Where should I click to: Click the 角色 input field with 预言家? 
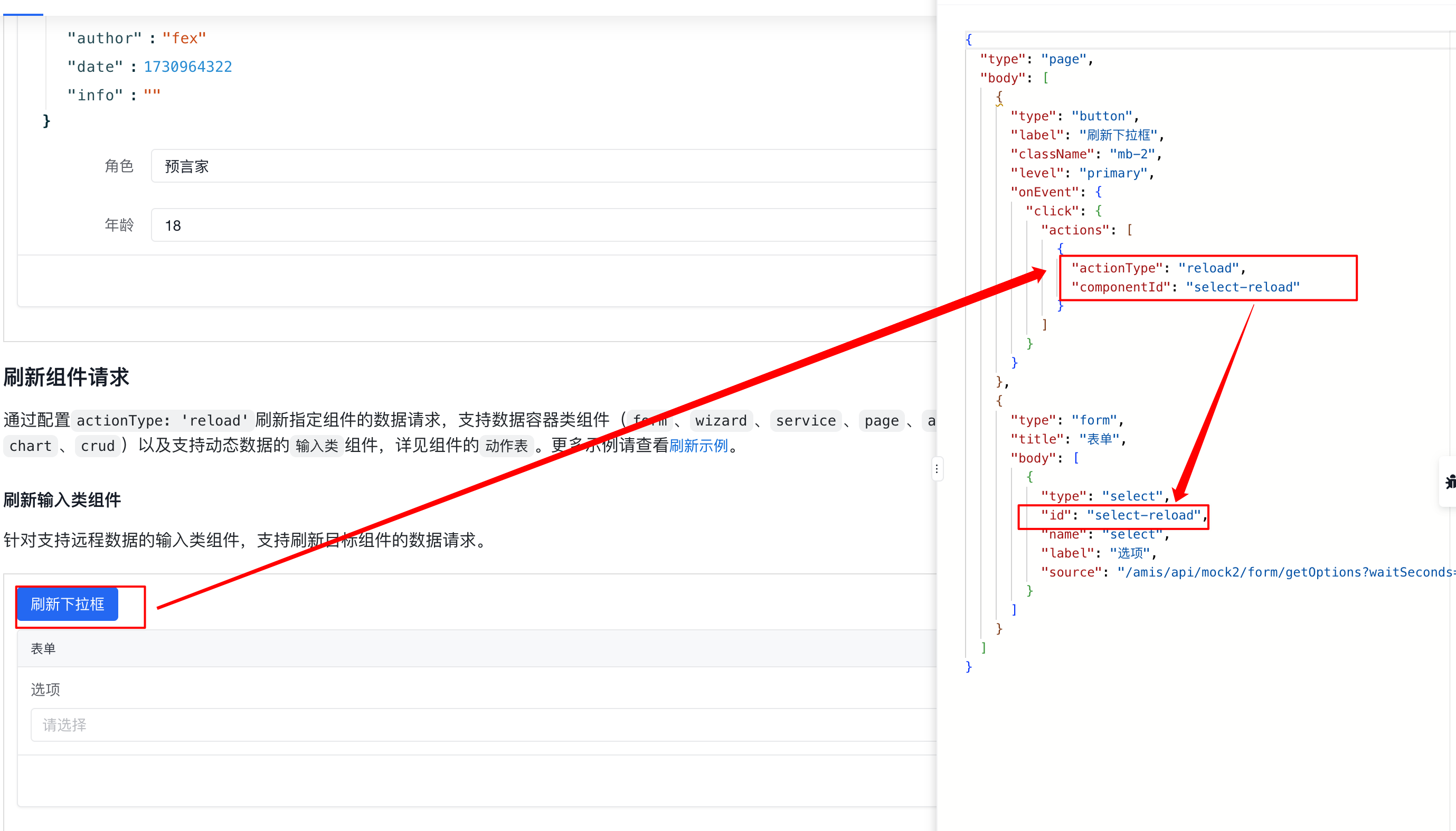coord(544,166)
